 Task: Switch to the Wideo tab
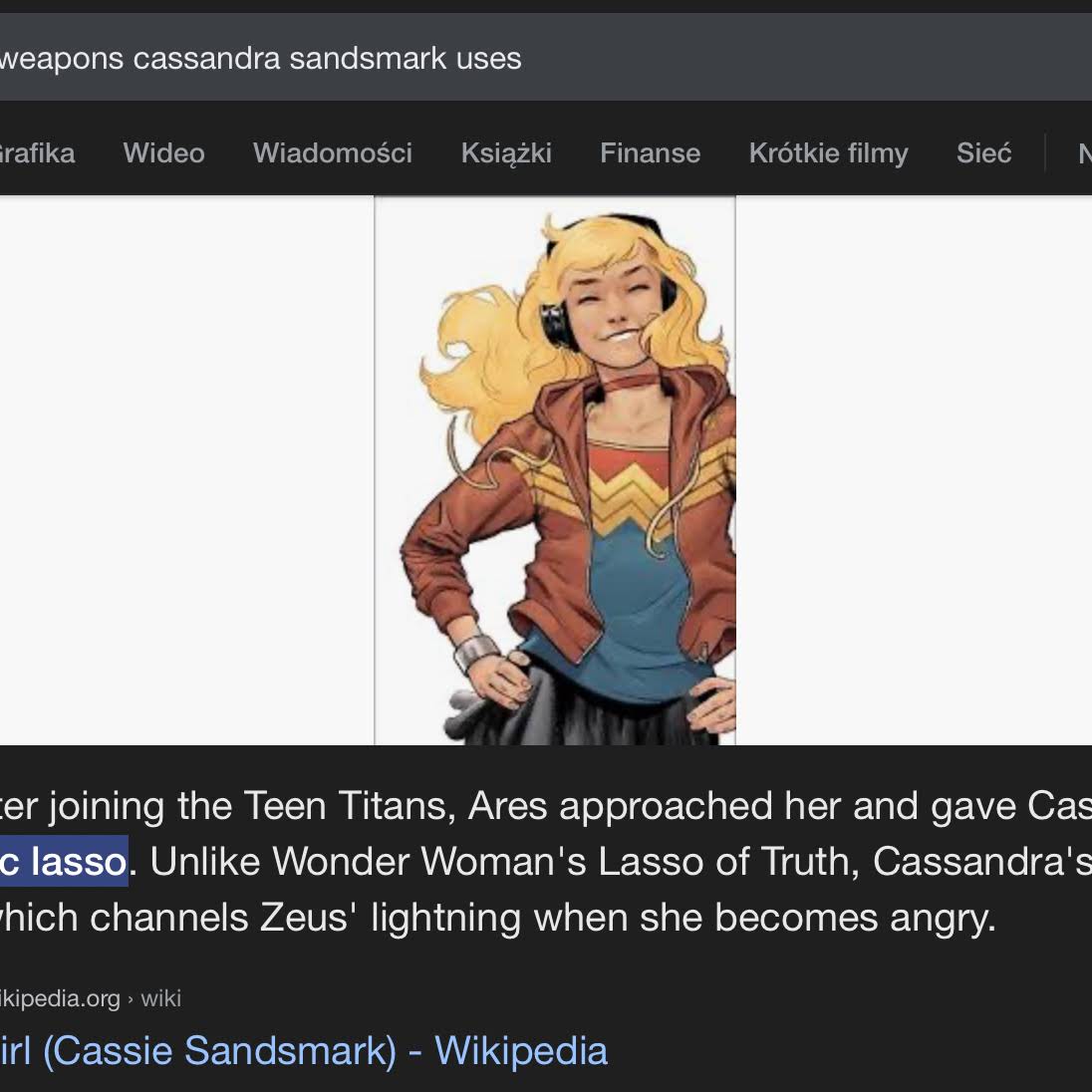pos(163,153)
